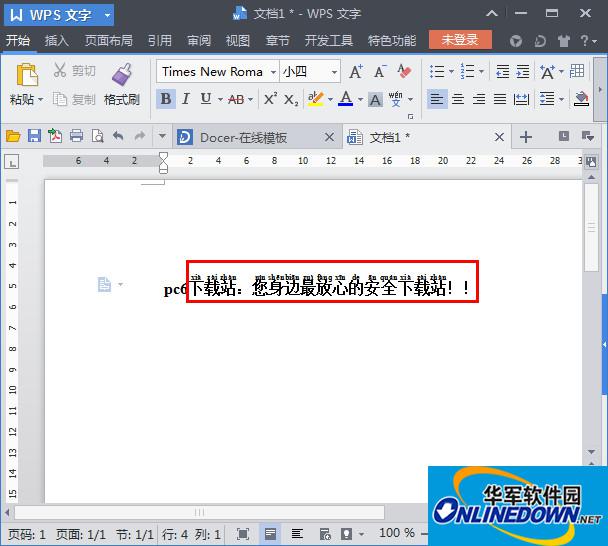Click the 粘贴 (Paste) button

point(22,100)
